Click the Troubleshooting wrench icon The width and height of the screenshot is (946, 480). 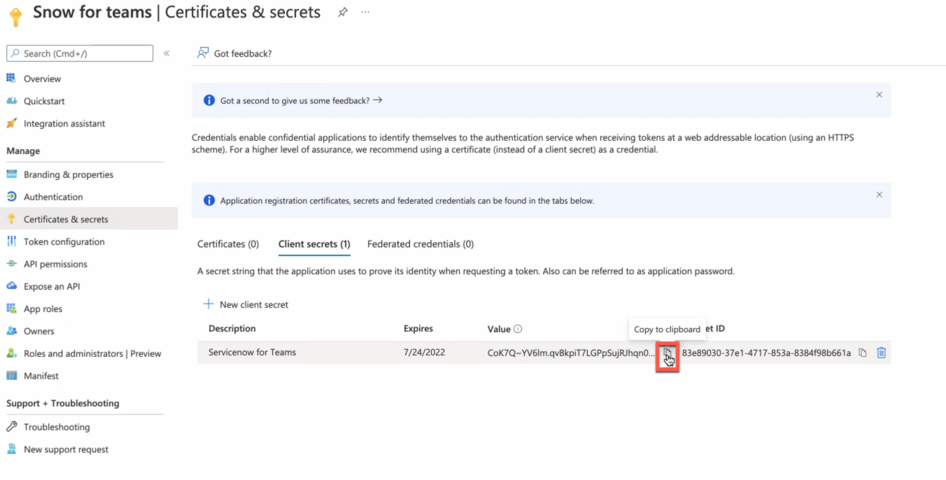(x=11, y=427)
